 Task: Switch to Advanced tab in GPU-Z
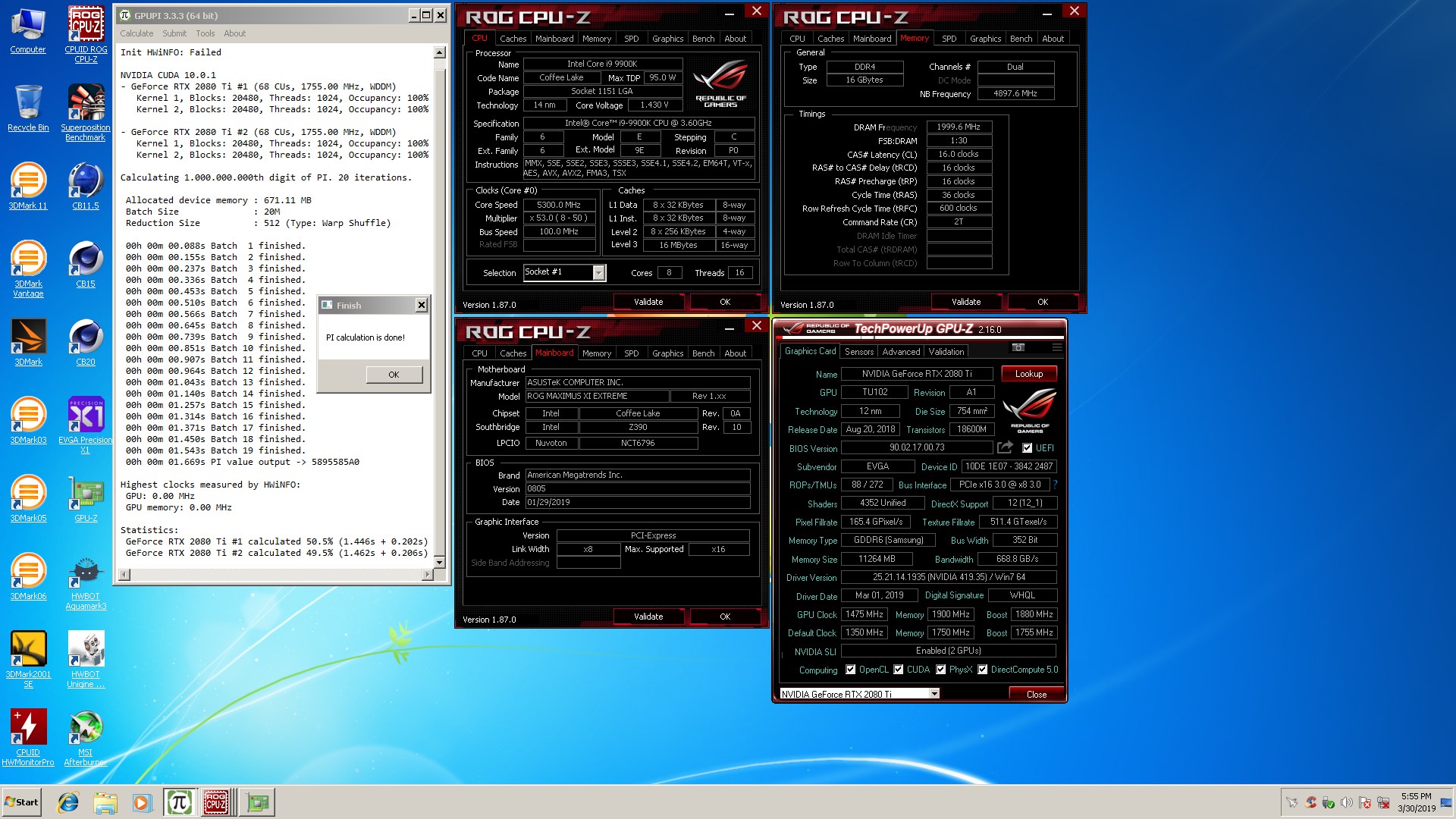901,352
